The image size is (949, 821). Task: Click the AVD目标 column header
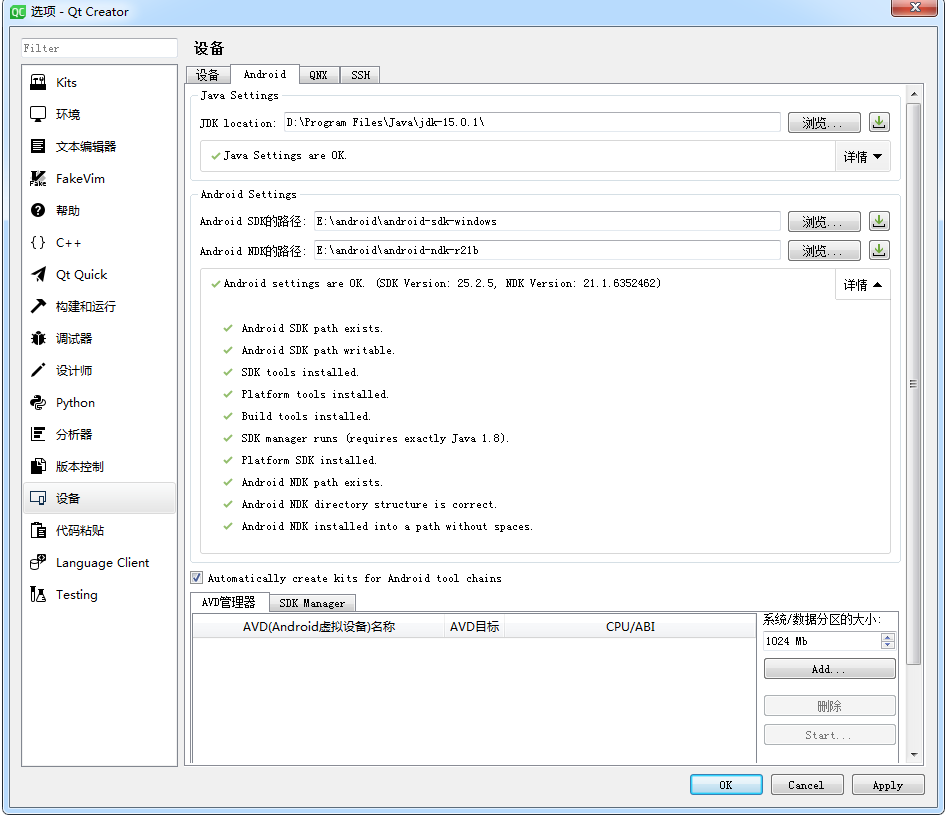coord(474,627)
